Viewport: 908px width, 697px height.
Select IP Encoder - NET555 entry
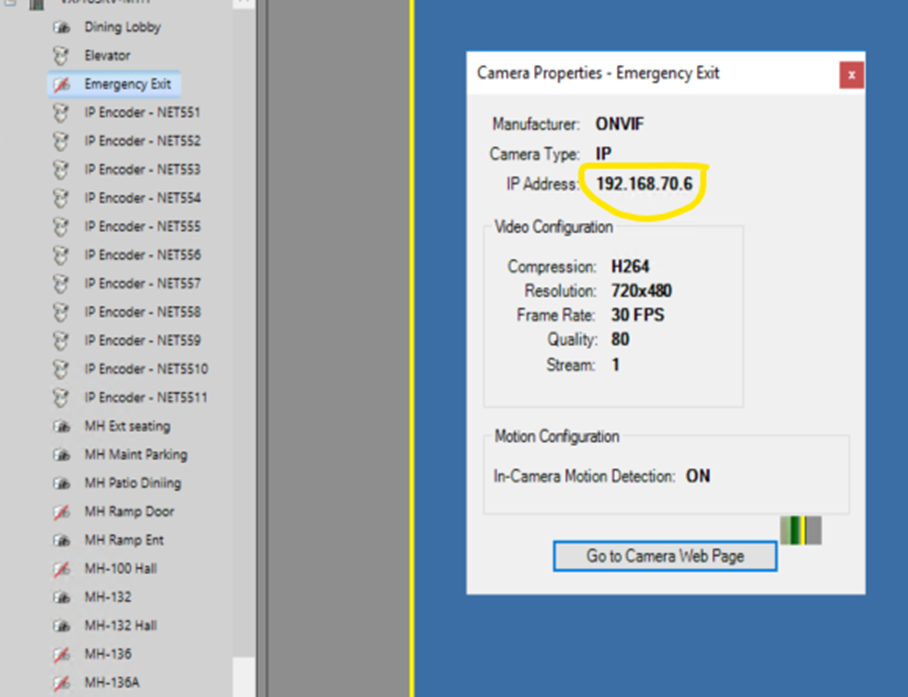point(142,226)
